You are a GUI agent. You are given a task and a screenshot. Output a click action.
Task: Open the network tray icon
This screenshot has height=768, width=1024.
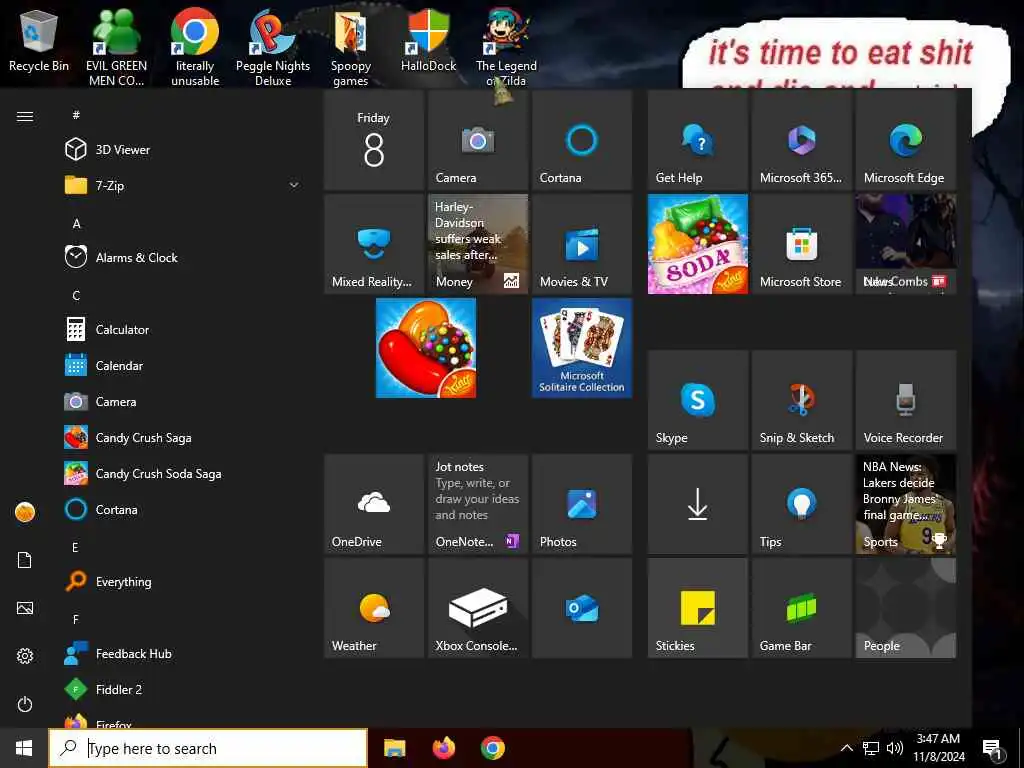pyautogui.click(x=871, y=748)
